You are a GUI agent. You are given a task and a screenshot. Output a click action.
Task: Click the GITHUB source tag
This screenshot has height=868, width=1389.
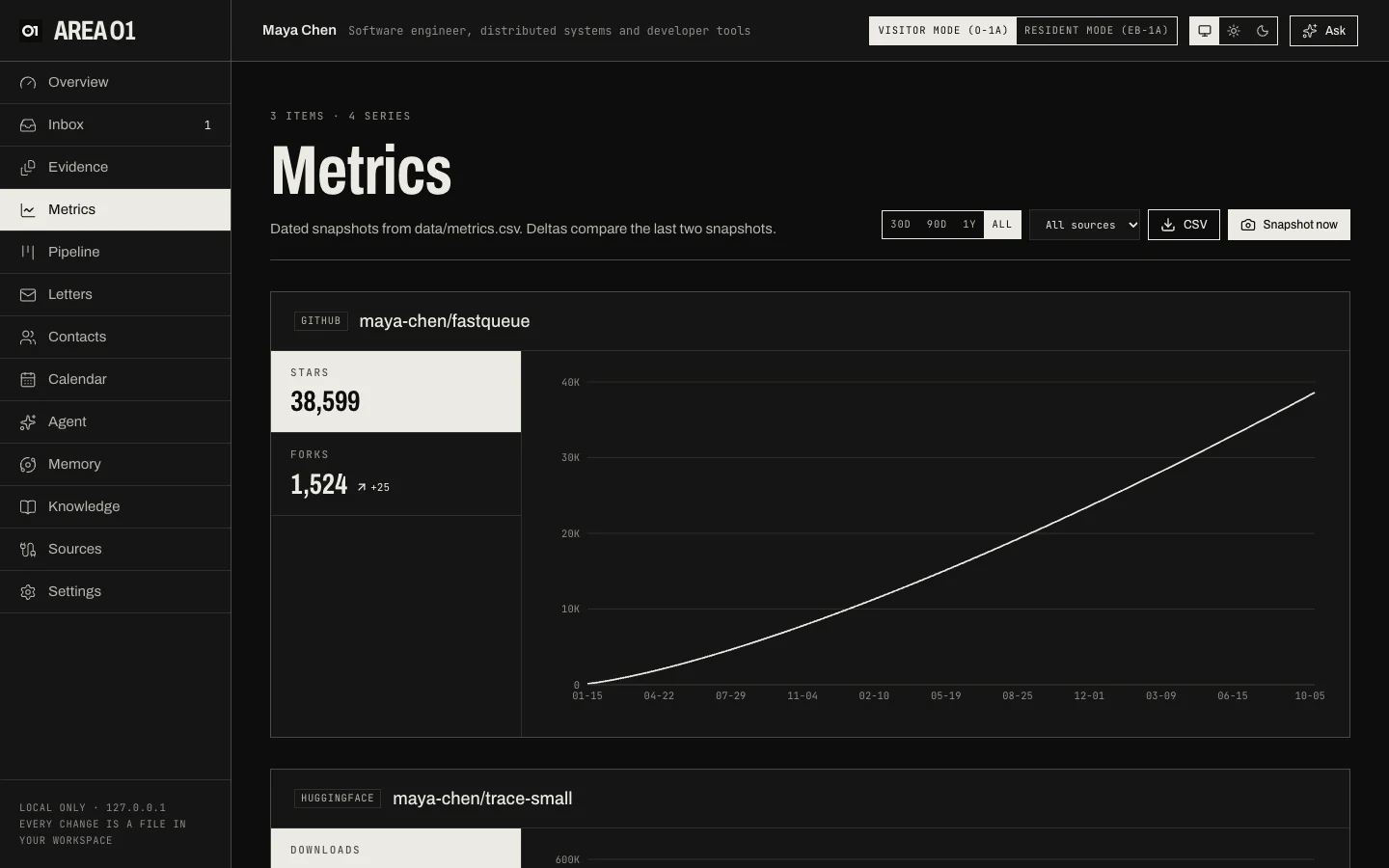(321, 321)
